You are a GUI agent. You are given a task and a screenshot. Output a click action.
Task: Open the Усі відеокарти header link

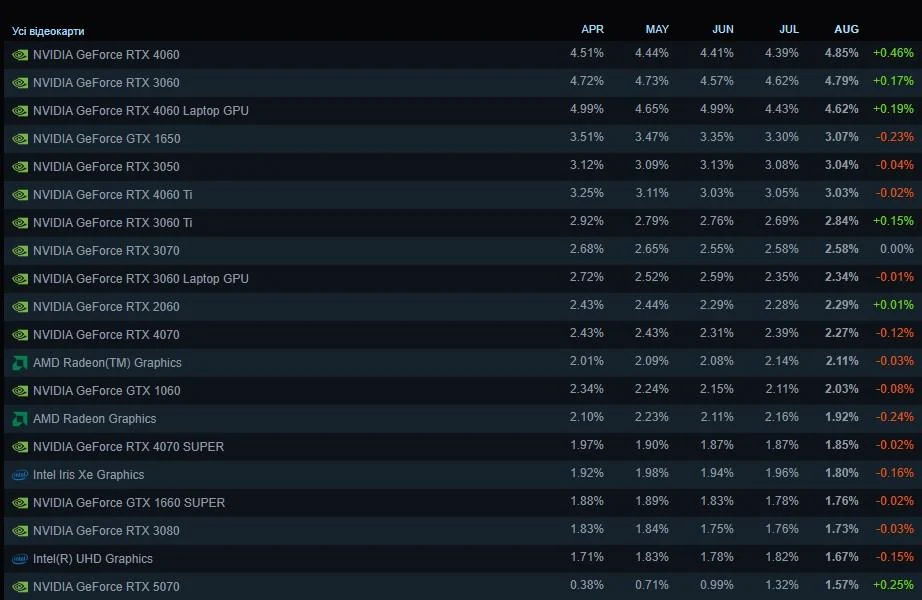pos(48,31)
